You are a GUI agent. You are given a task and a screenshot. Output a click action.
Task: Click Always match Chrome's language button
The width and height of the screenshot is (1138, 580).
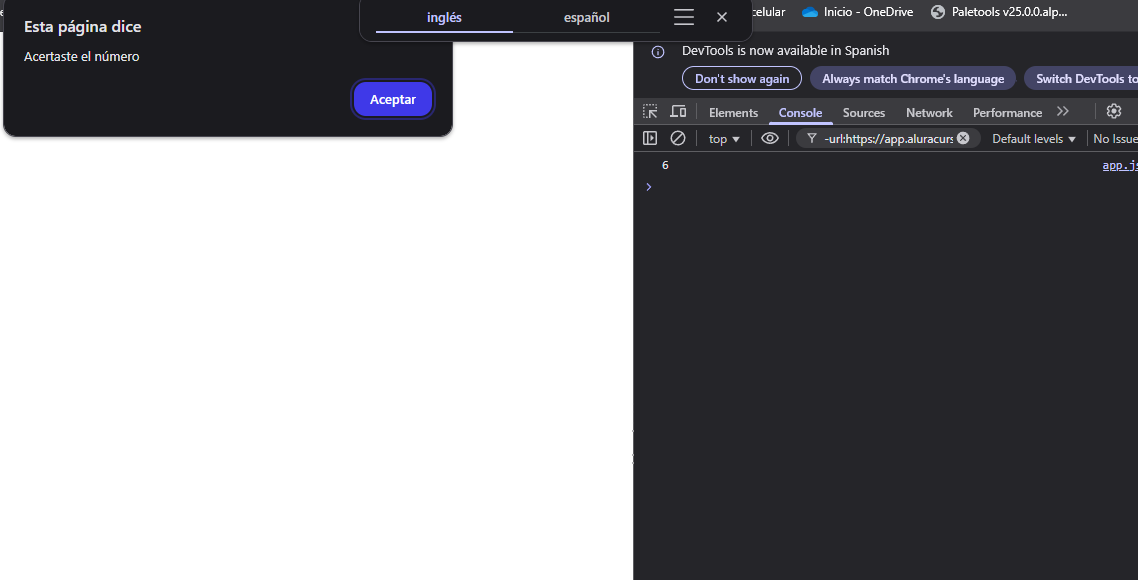(913, 78)
